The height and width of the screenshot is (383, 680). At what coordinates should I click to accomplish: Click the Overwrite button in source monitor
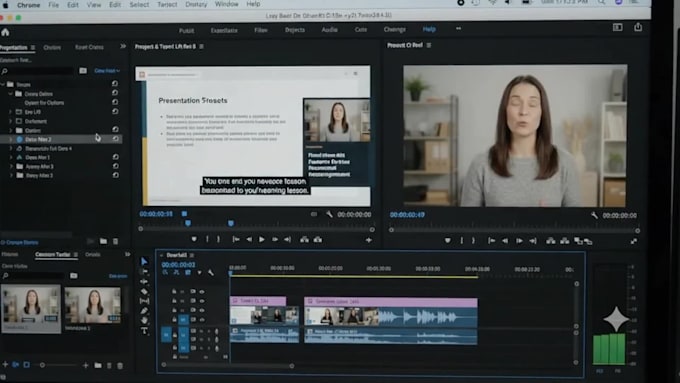click(x=318, y=239)
